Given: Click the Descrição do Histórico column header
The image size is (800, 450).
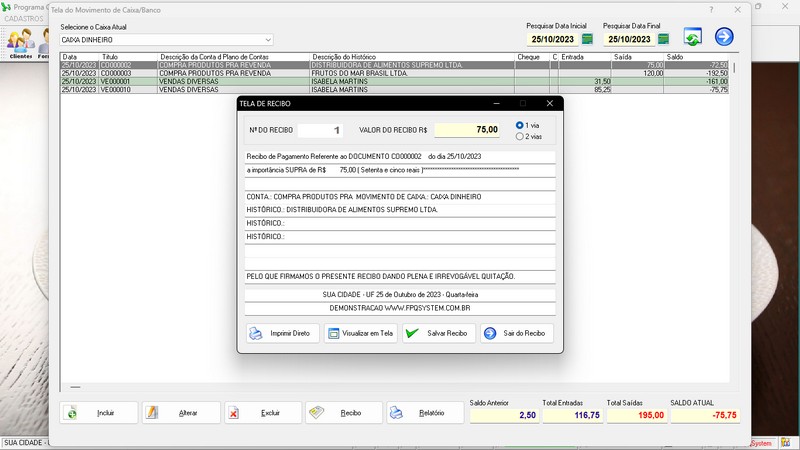Looking at the screenshot, I should 412,57.
